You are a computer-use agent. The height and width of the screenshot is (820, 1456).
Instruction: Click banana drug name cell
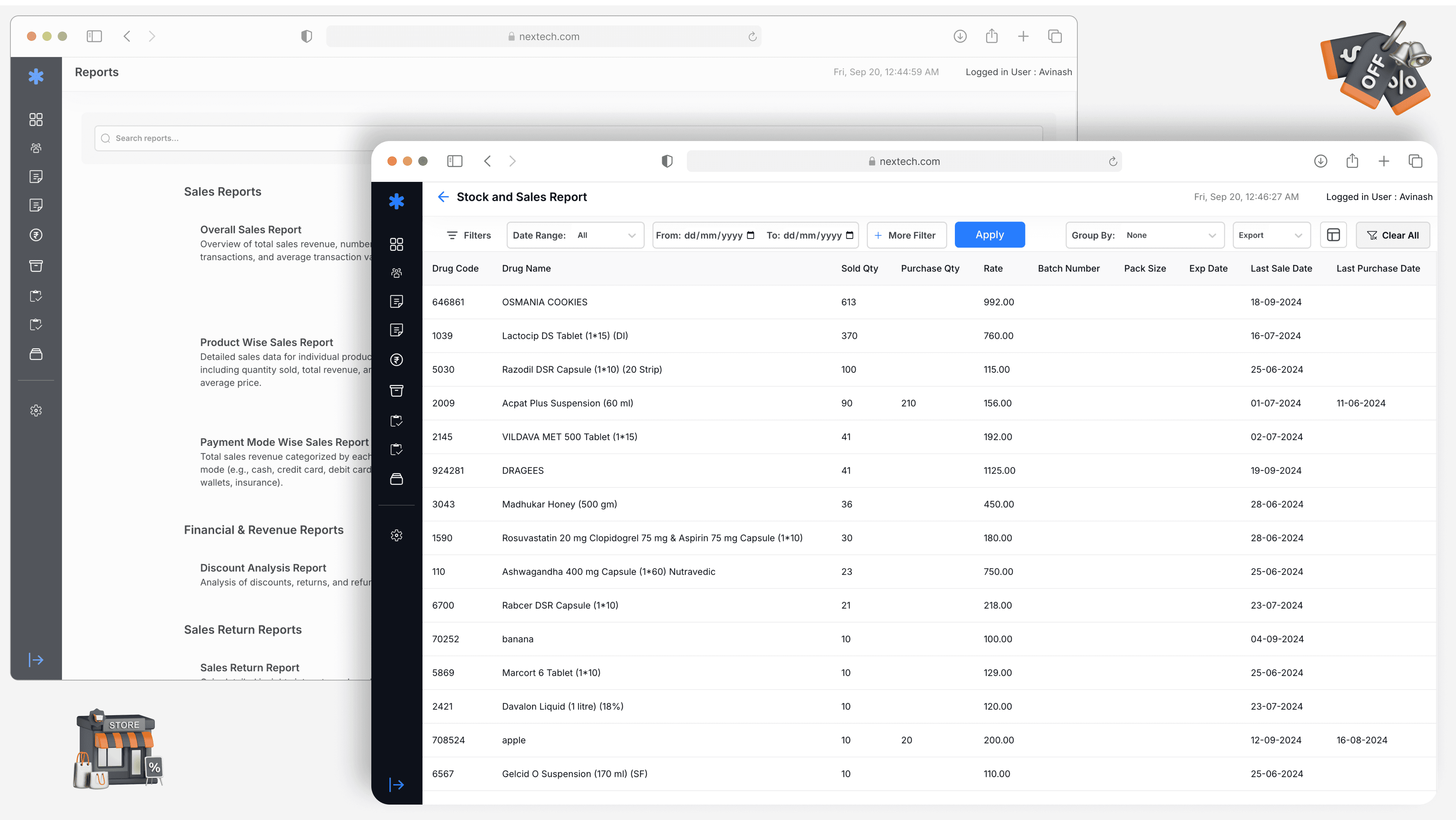(x=517, y=639)
